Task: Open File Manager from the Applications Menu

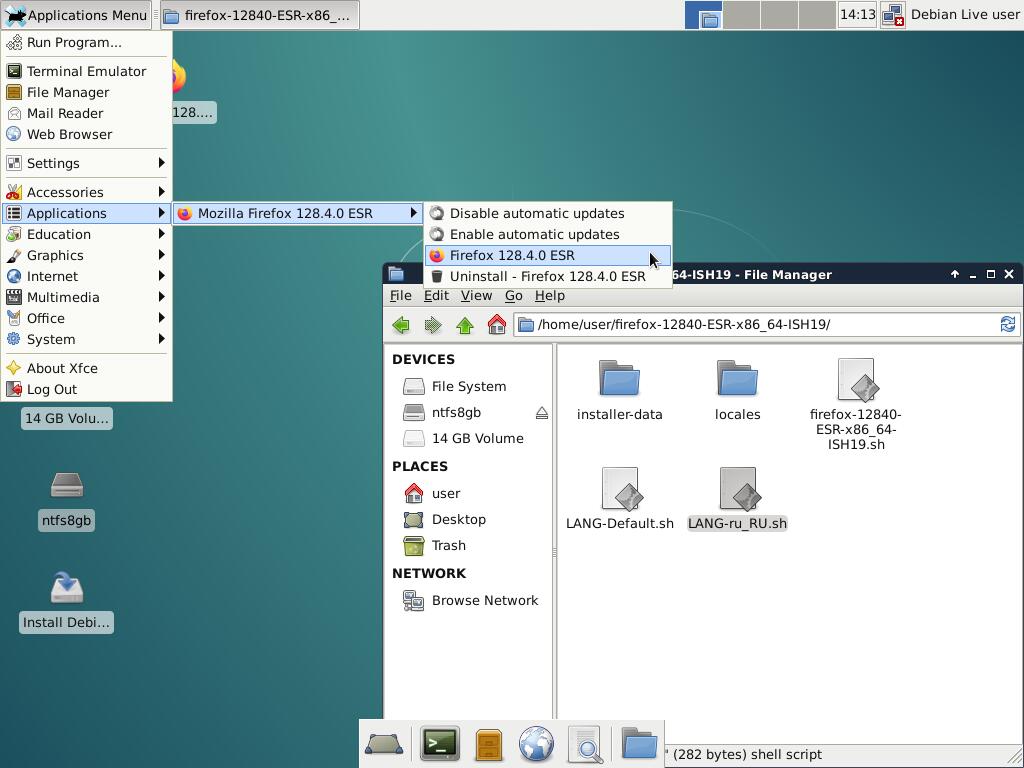Action: click(86, 92)
